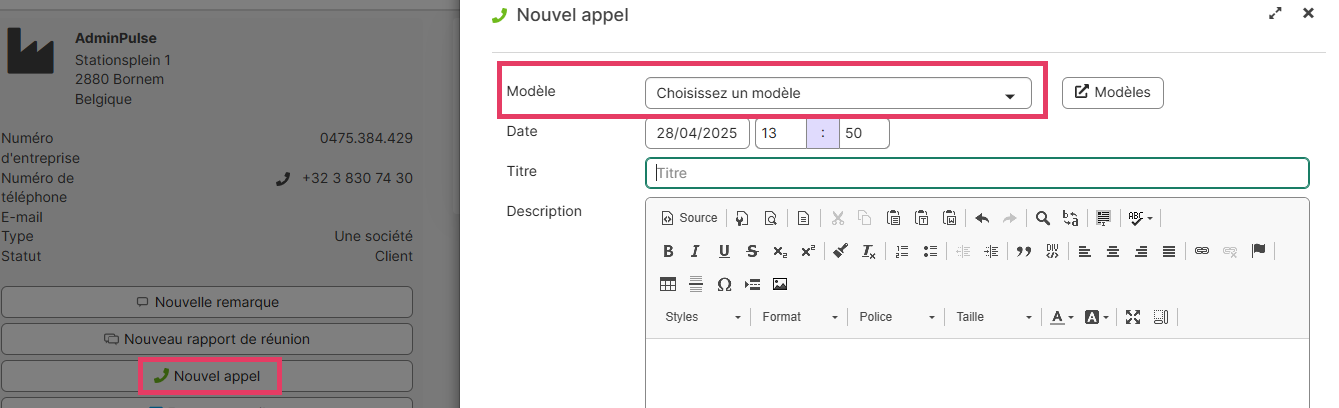Click into the Titre input field
Screen dimensions: 1339x408
pyautogui.click(x=977, y=173)
